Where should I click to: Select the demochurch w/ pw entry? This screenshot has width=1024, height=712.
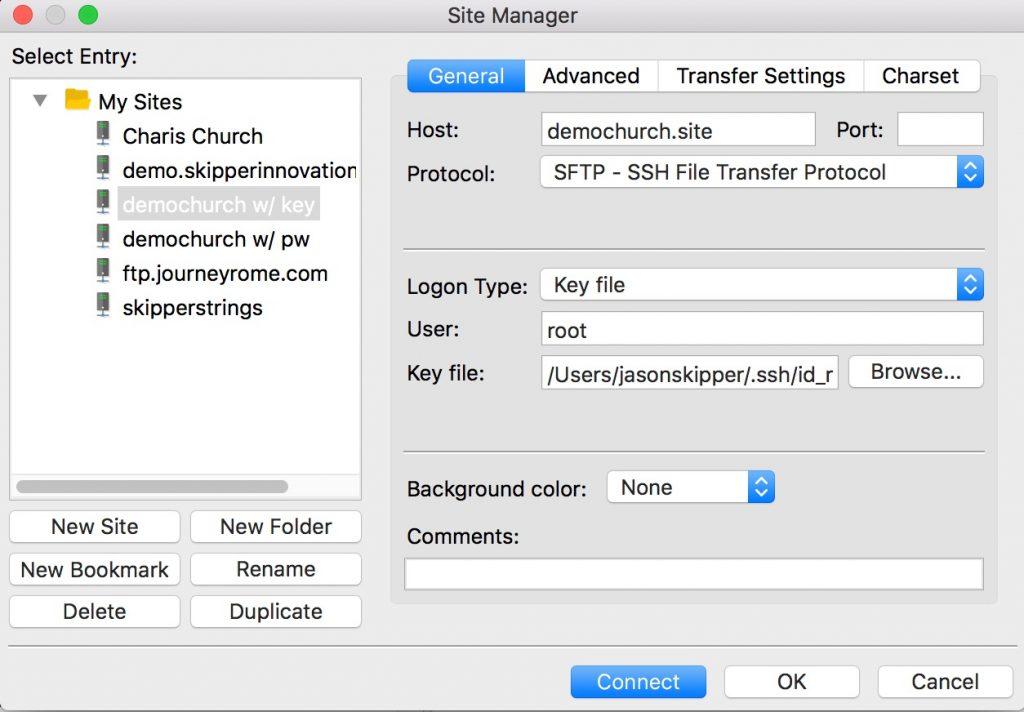point(216,239)
